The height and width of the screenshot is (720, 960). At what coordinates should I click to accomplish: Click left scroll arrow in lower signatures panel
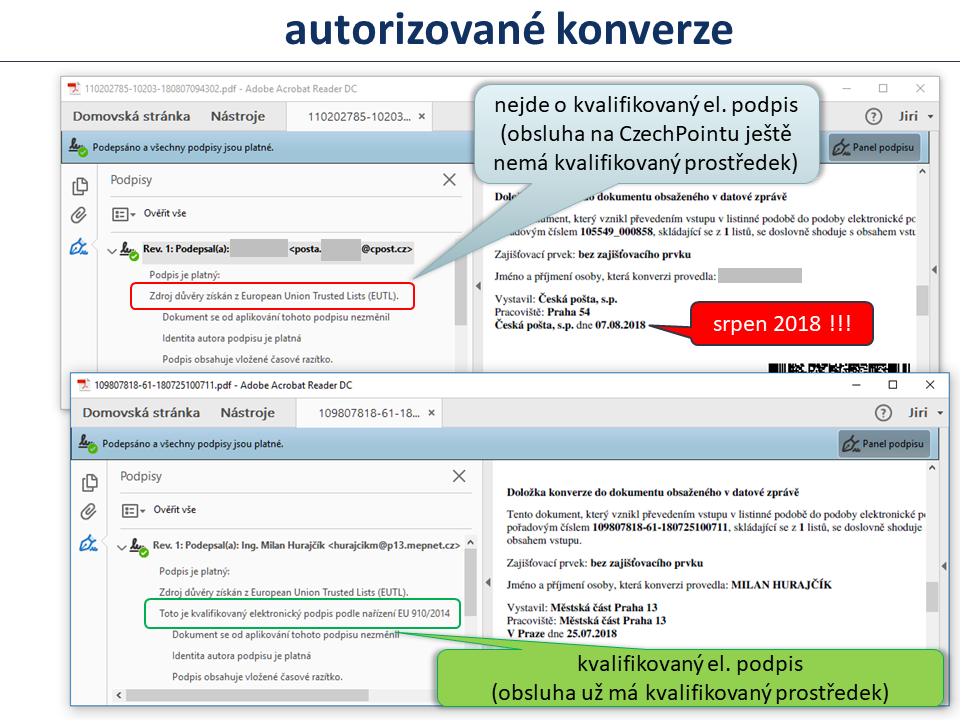(x=119, y=696)
